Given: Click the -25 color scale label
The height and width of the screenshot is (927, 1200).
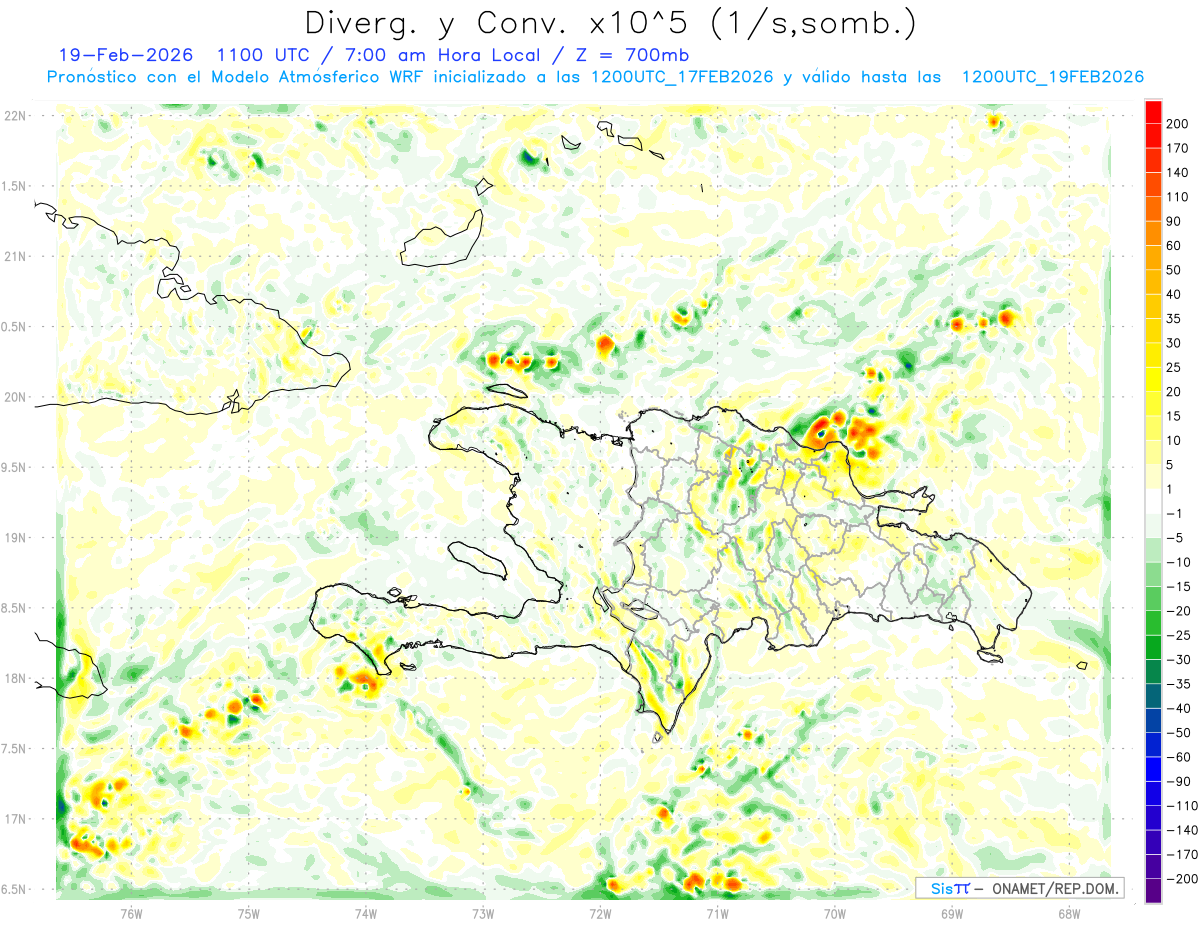Looking at the screenshot, I should point(1178,635).
